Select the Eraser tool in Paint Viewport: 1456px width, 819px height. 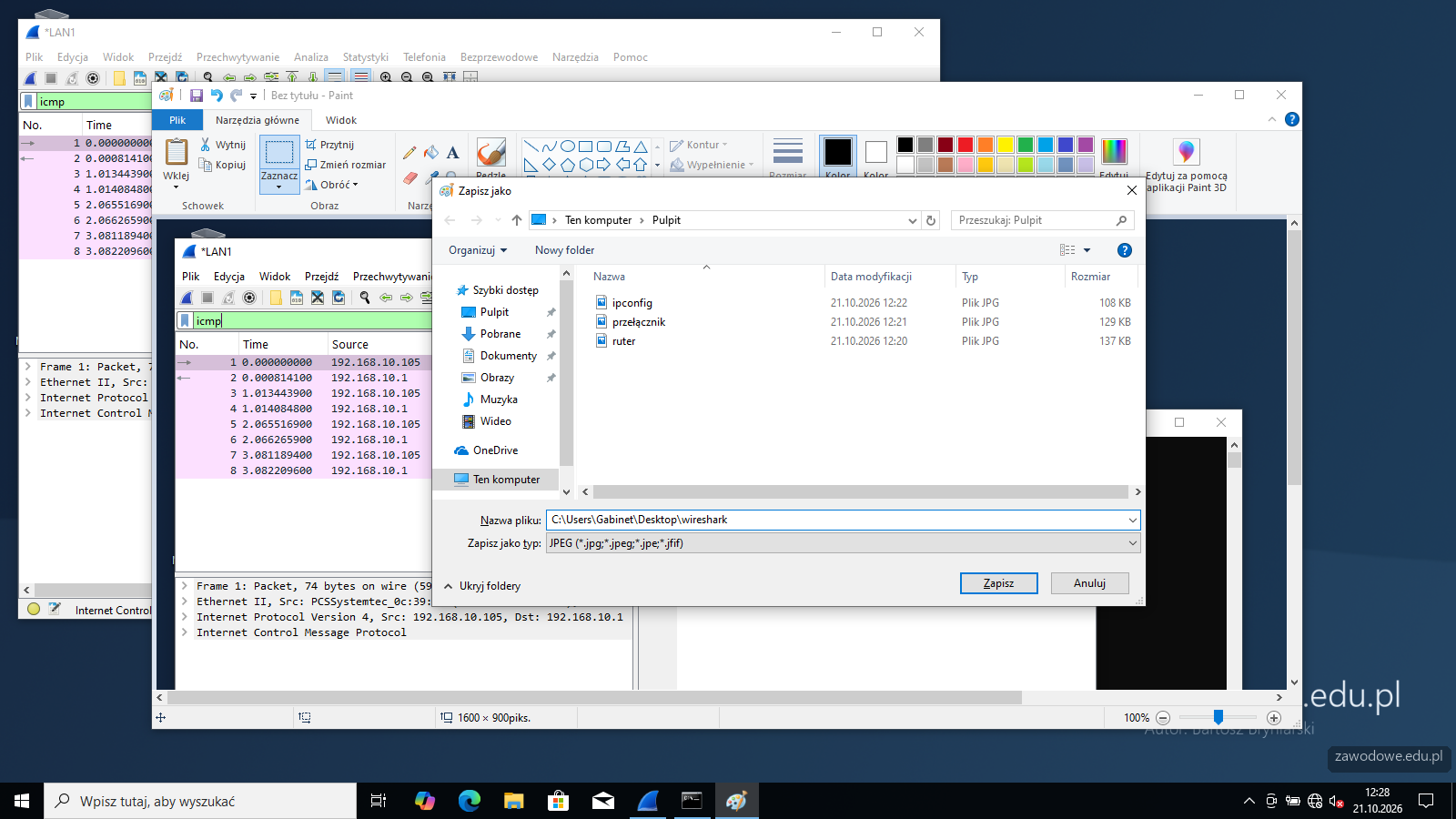409,177
